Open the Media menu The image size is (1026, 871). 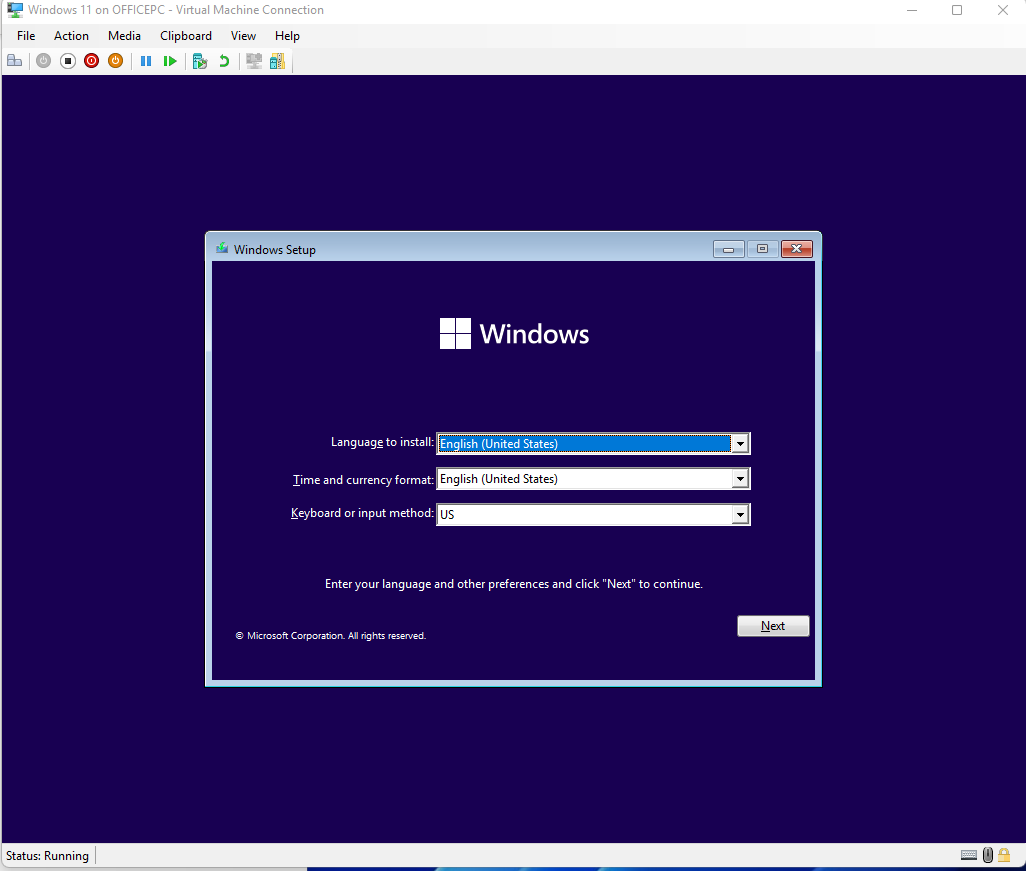click(x=124, y=35)
